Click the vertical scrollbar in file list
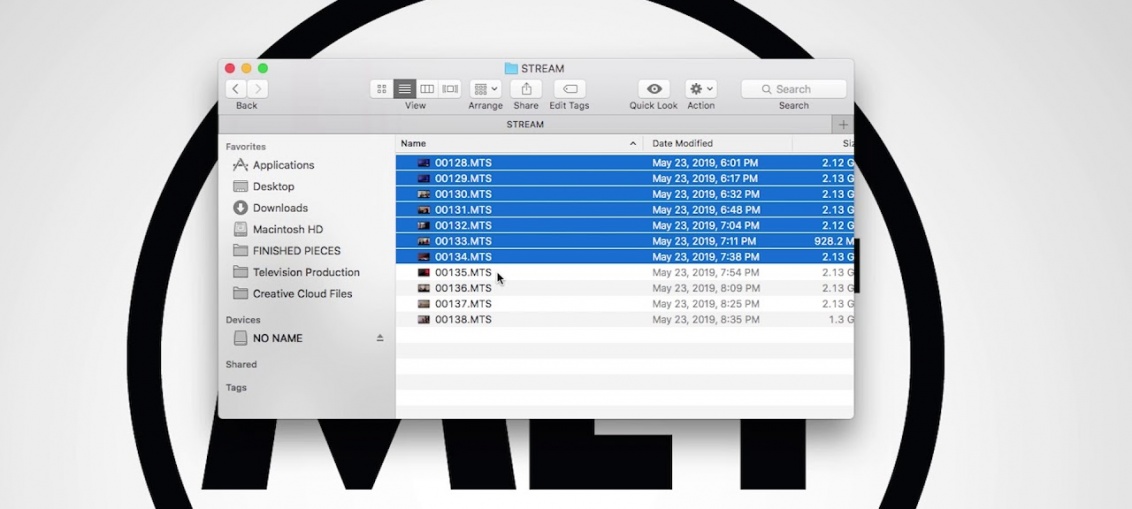 coord(857,264)
